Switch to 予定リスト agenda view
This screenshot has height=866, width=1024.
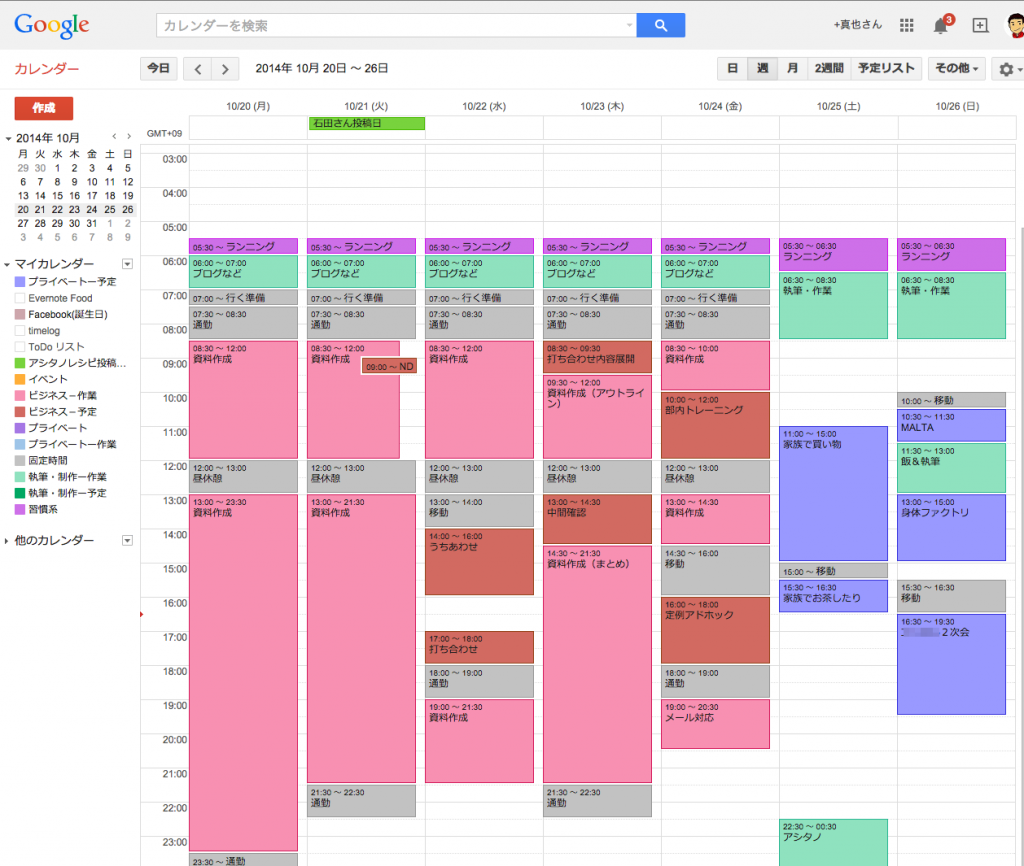[x=886, y=69]
